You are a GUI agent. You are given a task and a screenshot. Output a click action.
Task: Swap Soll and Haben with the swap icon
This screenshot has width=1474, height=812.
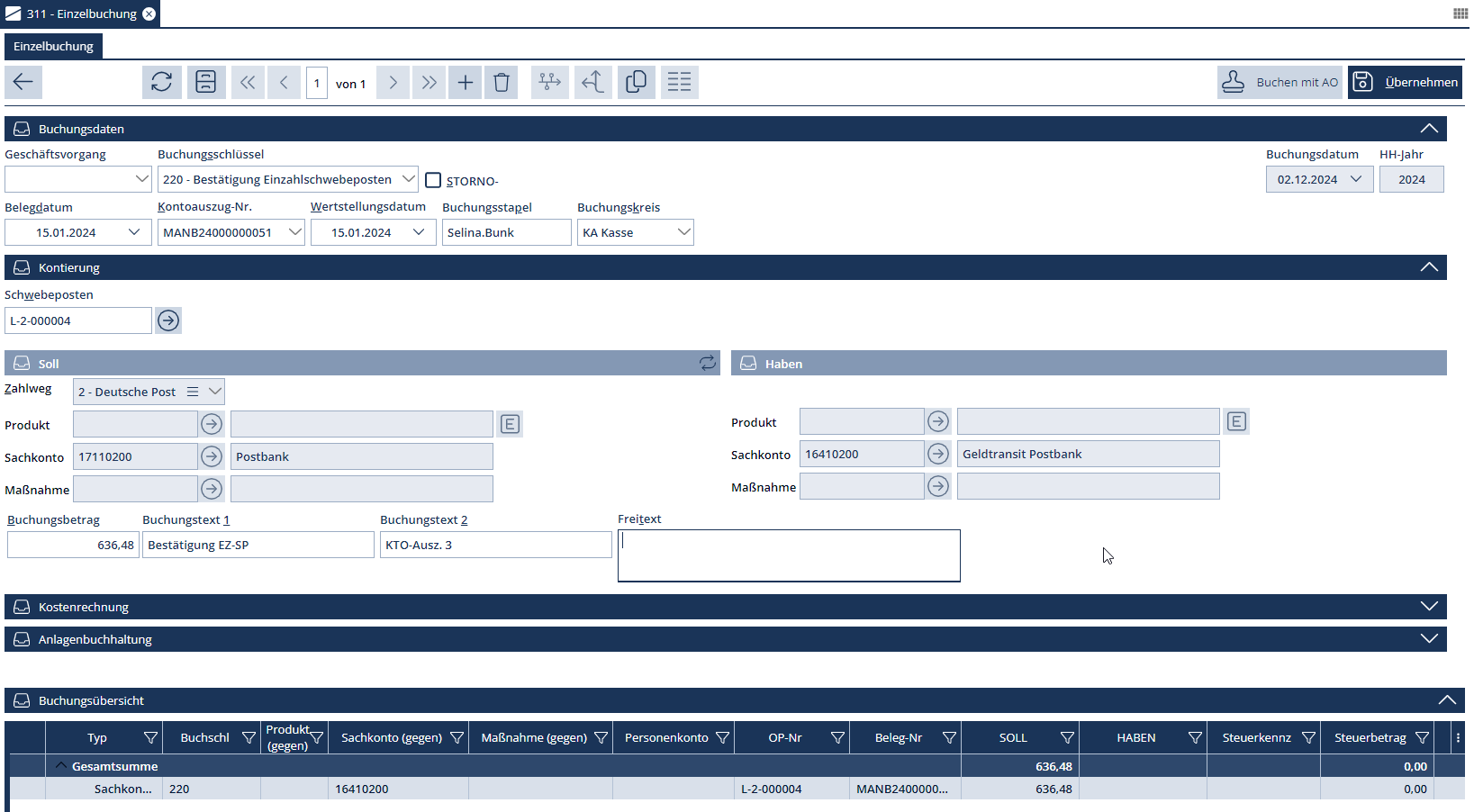click(708, 363)
